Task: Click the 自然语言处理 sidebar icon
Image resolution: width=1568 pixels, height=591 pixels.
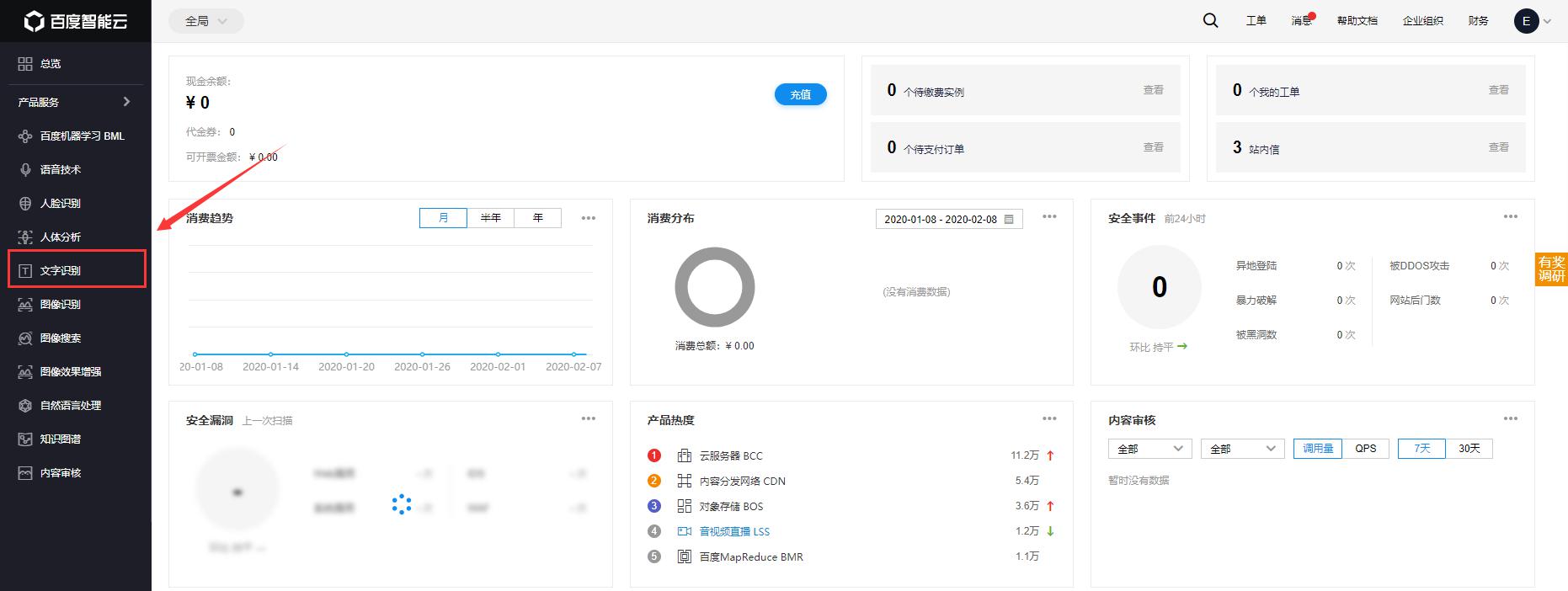Action: click(x=25, y=405)
